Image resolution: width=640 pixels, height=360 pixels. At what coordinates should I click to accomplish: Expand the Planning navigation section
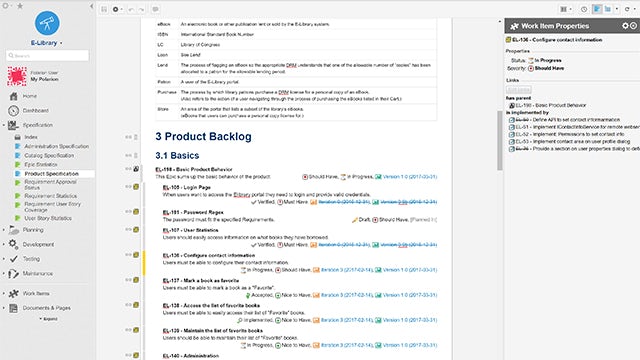(x=4, y=230)
